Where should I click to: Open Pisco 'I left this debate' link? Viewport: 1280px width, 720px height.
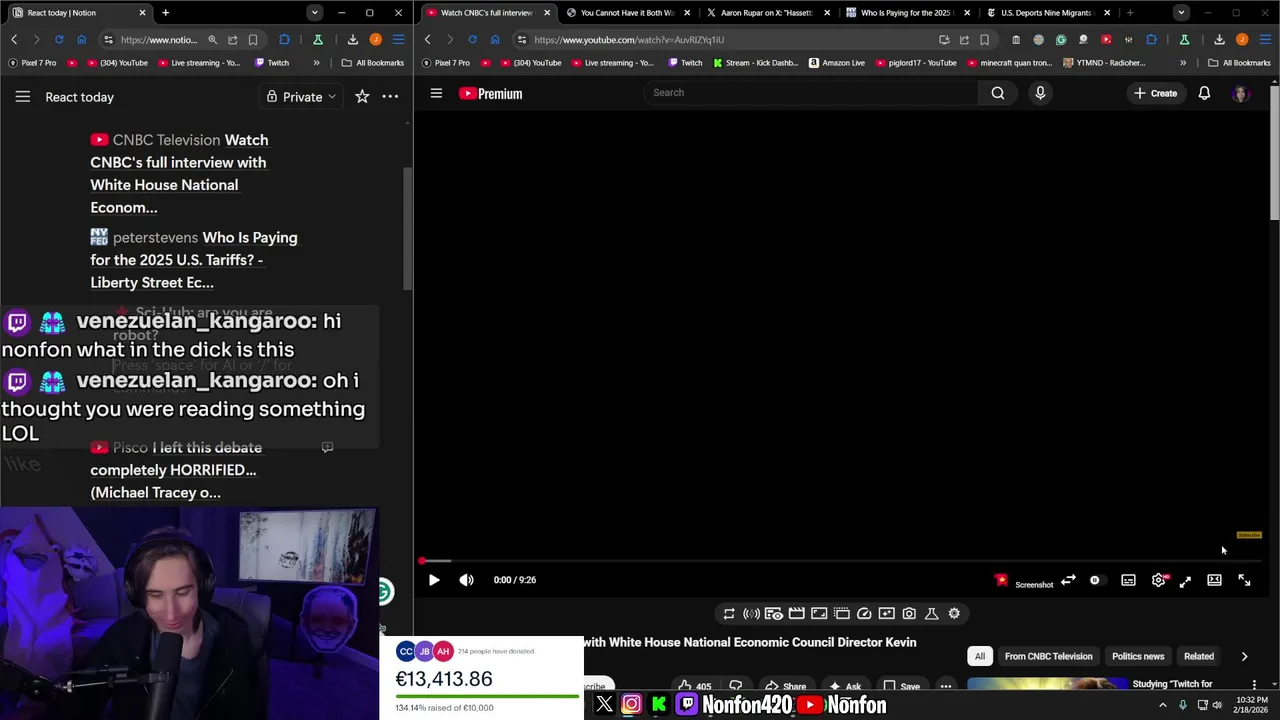tap(176, 470)
